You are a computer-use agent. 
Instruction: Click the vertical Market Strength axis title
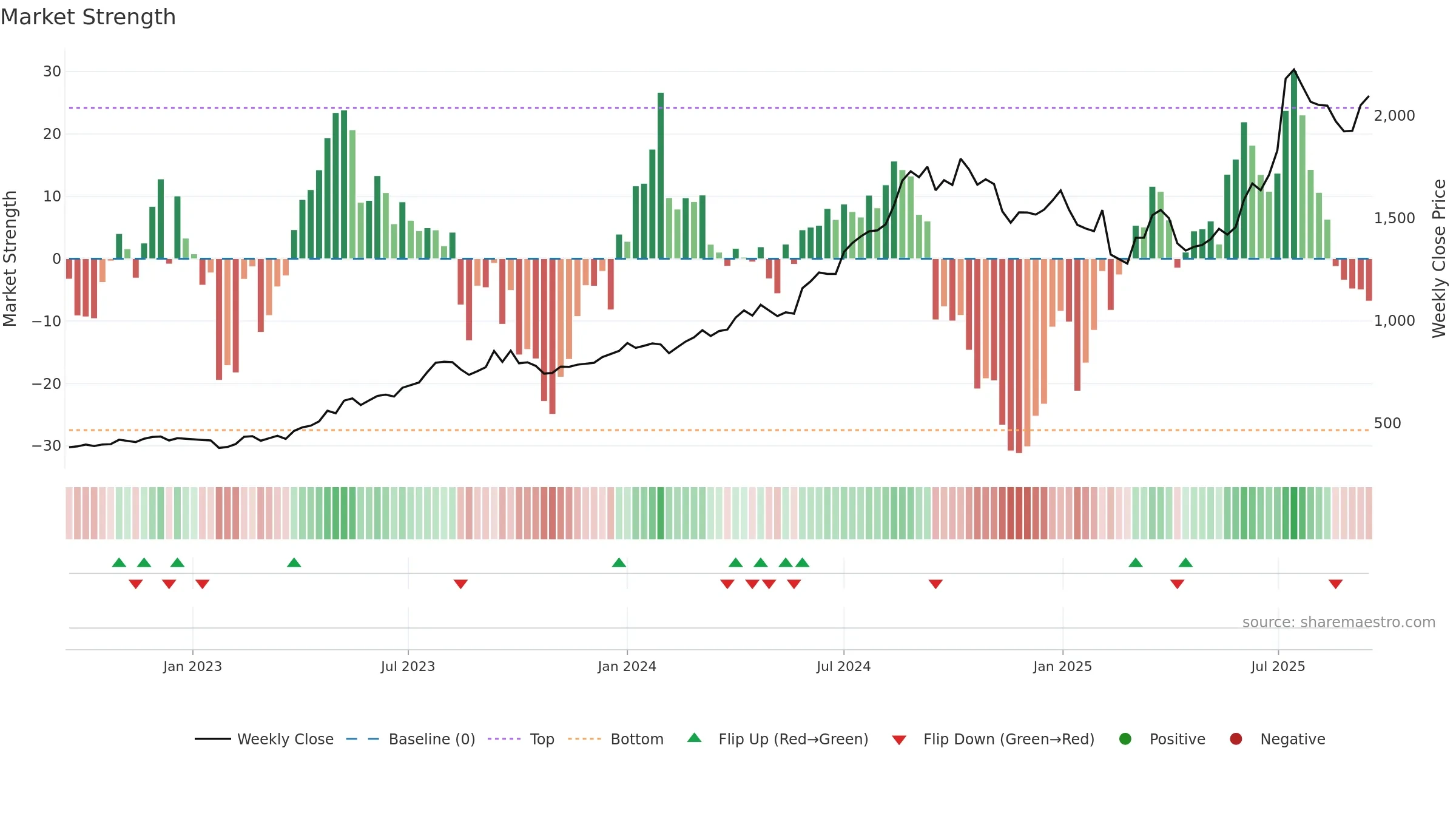click(10, 258)
